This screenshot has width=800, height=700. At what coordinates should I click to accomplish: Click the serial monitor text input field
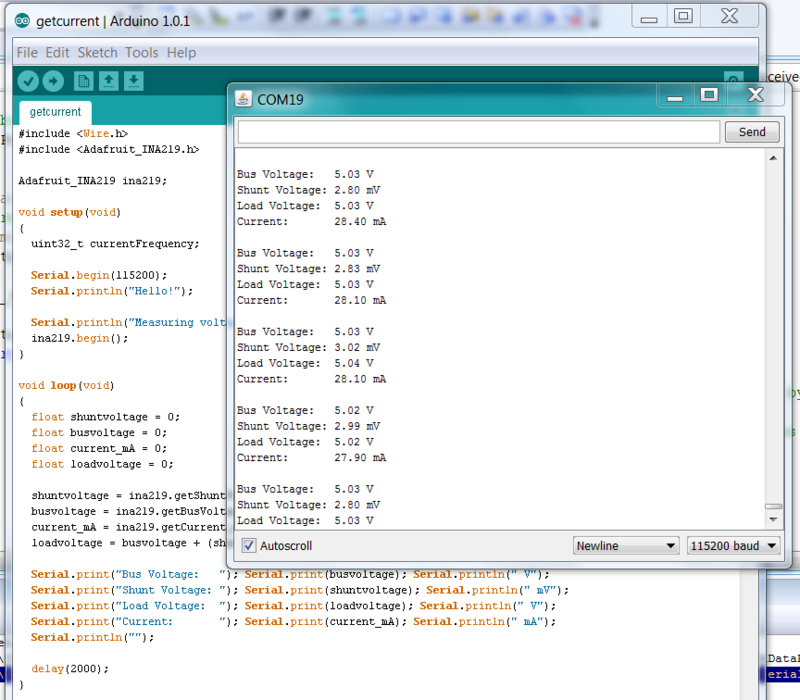[479, 132]
